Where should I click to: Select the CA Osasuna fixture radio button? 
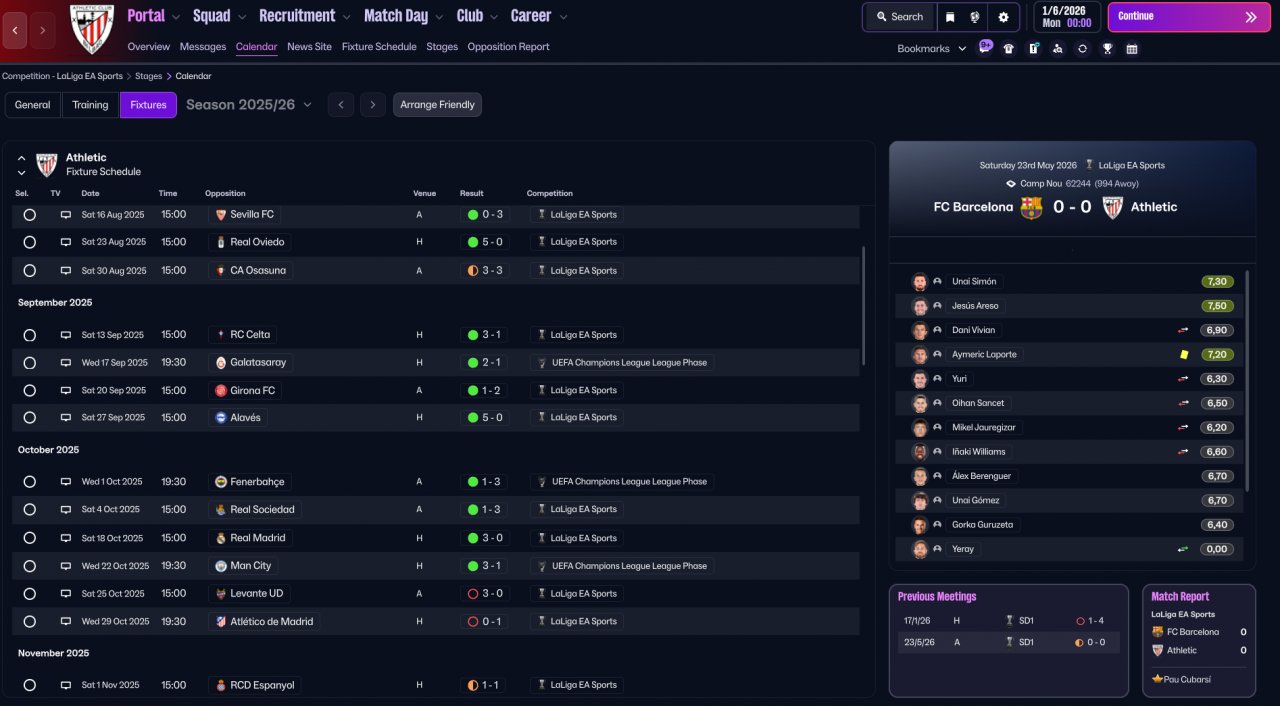tap(29, 271)
